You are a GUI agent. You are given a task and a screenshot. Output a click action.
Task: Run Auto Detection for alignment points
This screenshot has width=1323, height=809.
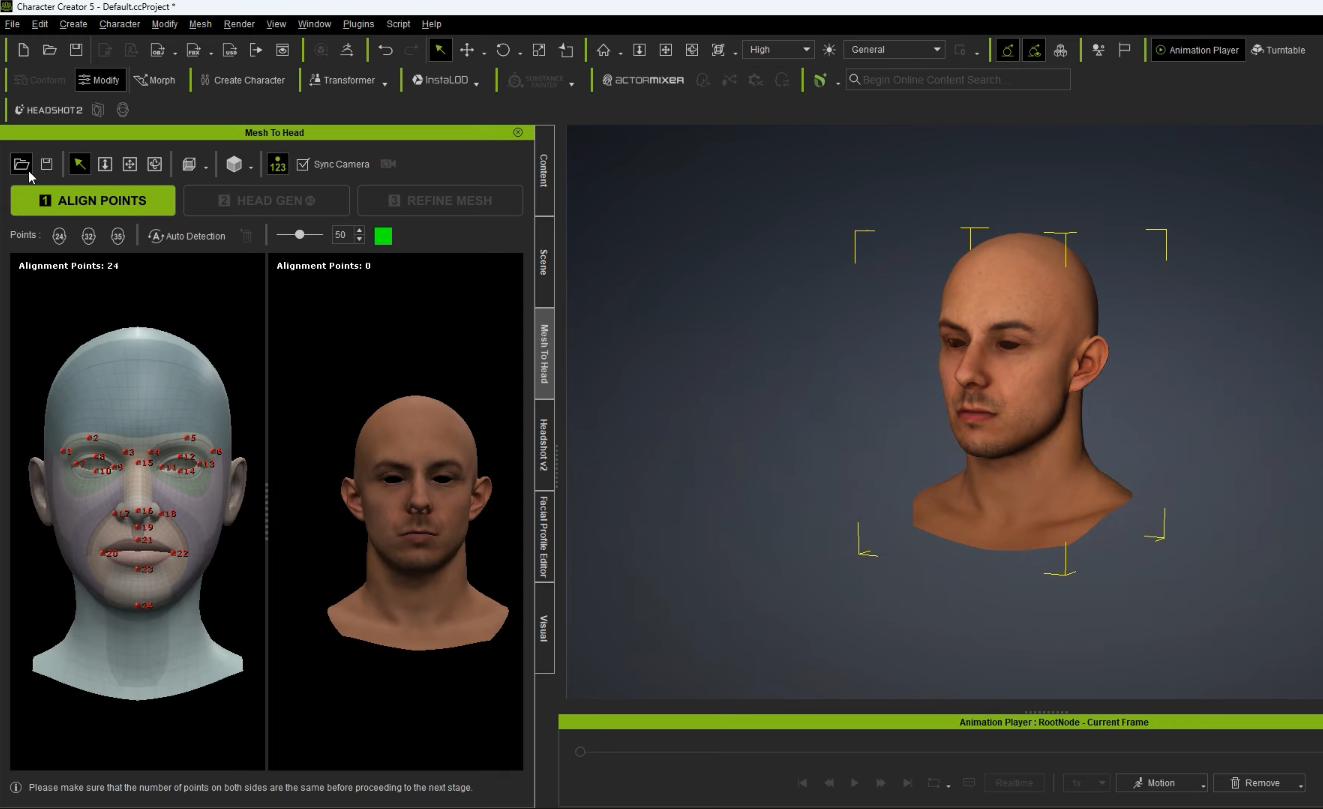point(187,236)
